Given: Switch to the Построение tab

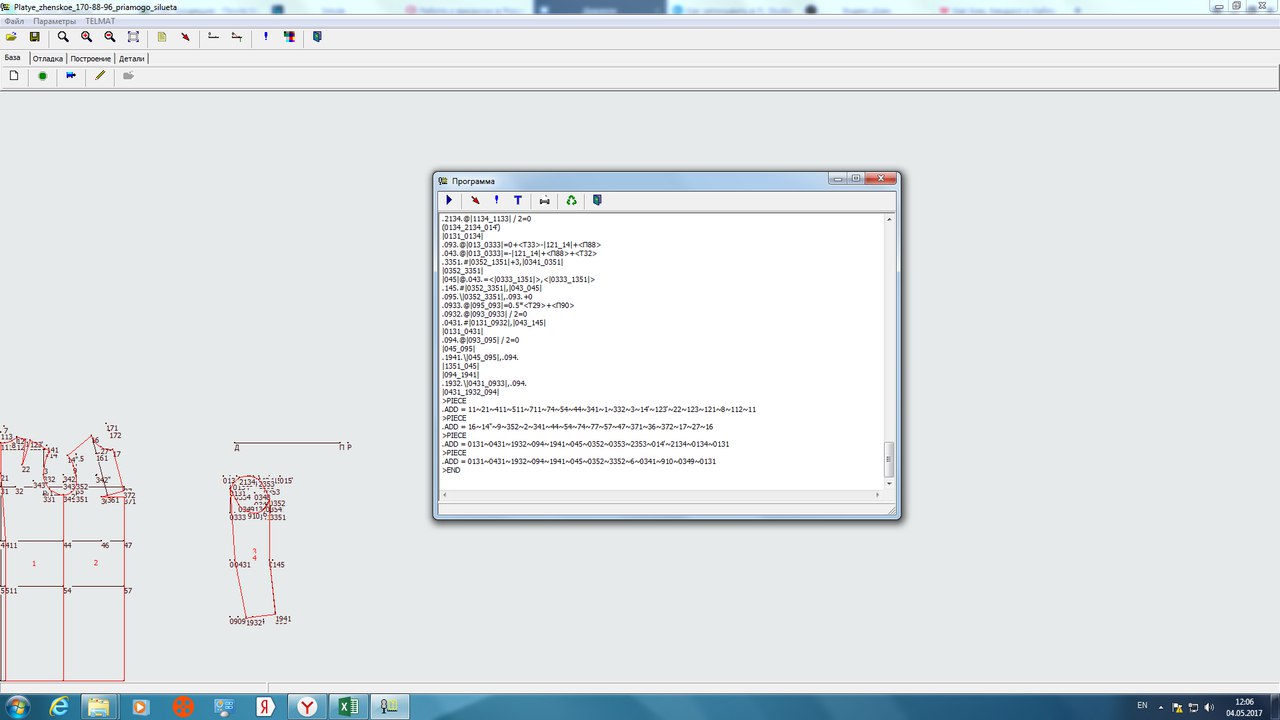Looking at the screenshot, I should tap(91, 58).
